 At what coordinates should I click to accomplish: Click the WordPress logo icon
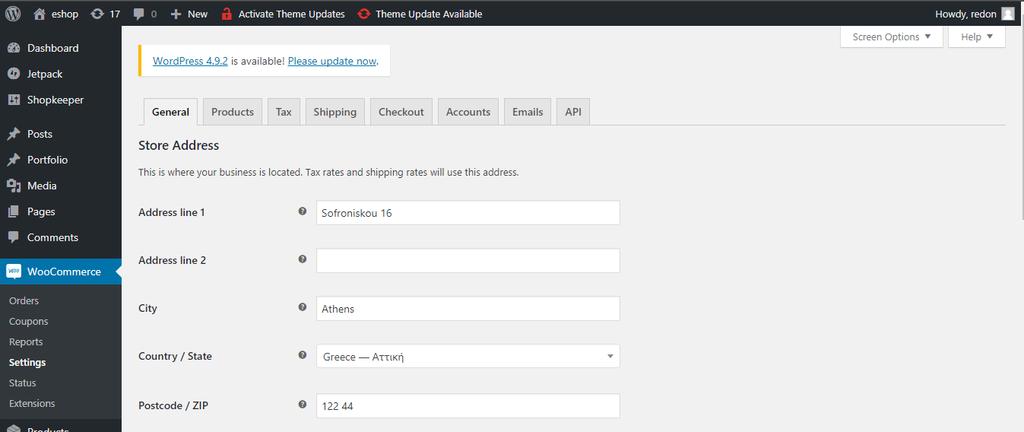(x=13, y=14)
